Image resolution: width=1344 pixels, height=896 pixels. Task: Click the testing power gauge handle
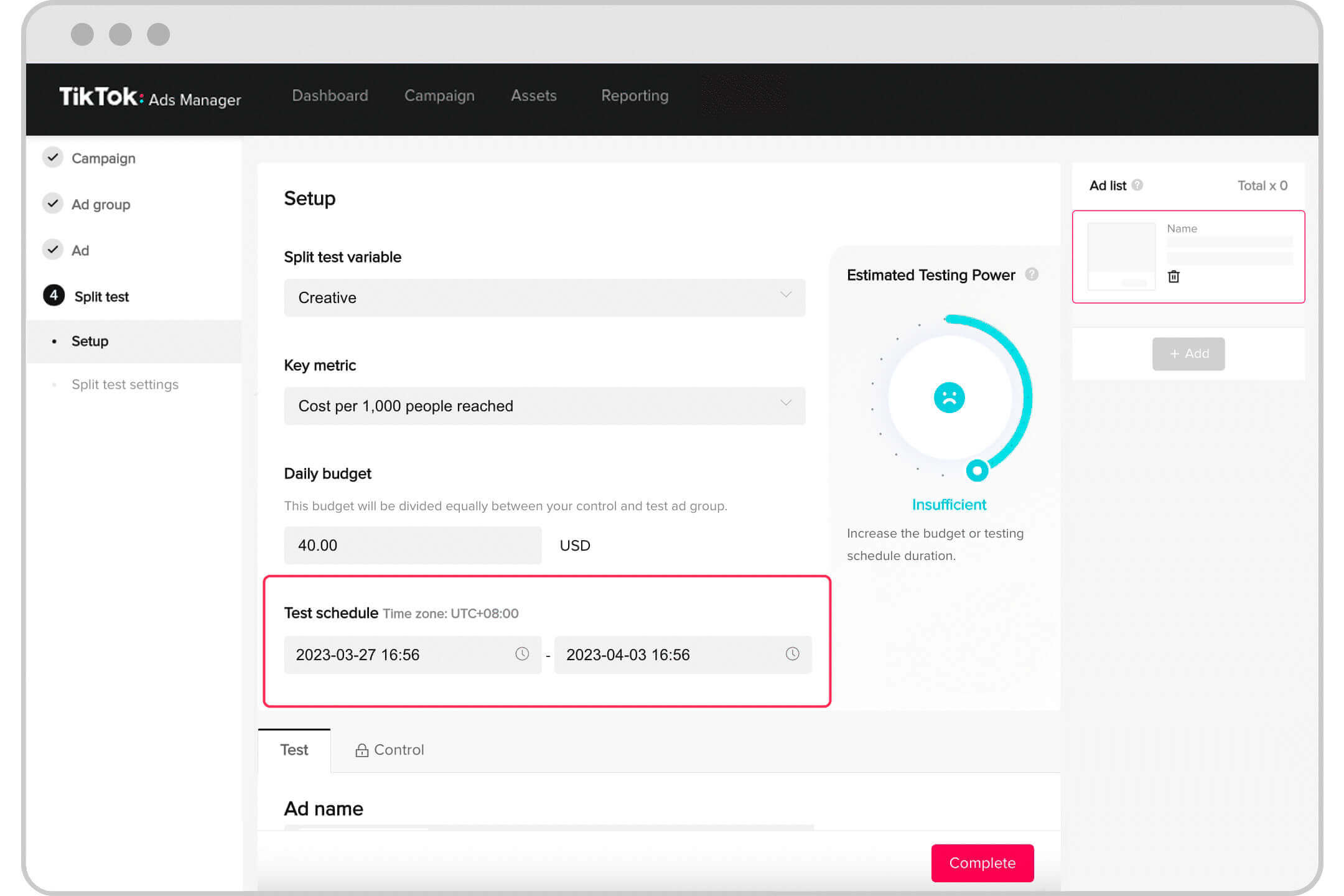(x=977, y=471)
